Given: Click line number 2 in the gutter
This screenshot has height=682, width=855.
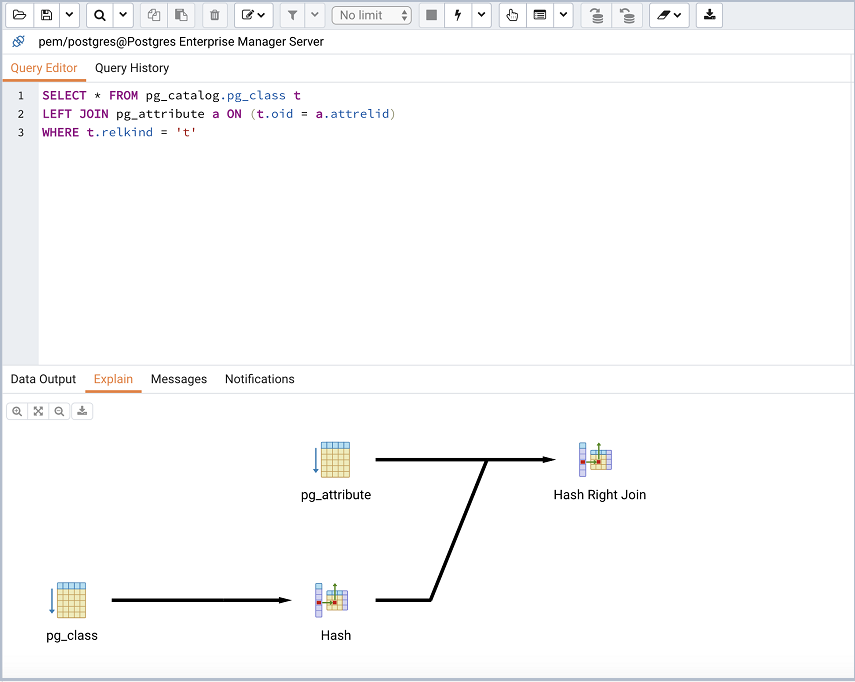Looking at the screenshot, I should coord(21,114).
